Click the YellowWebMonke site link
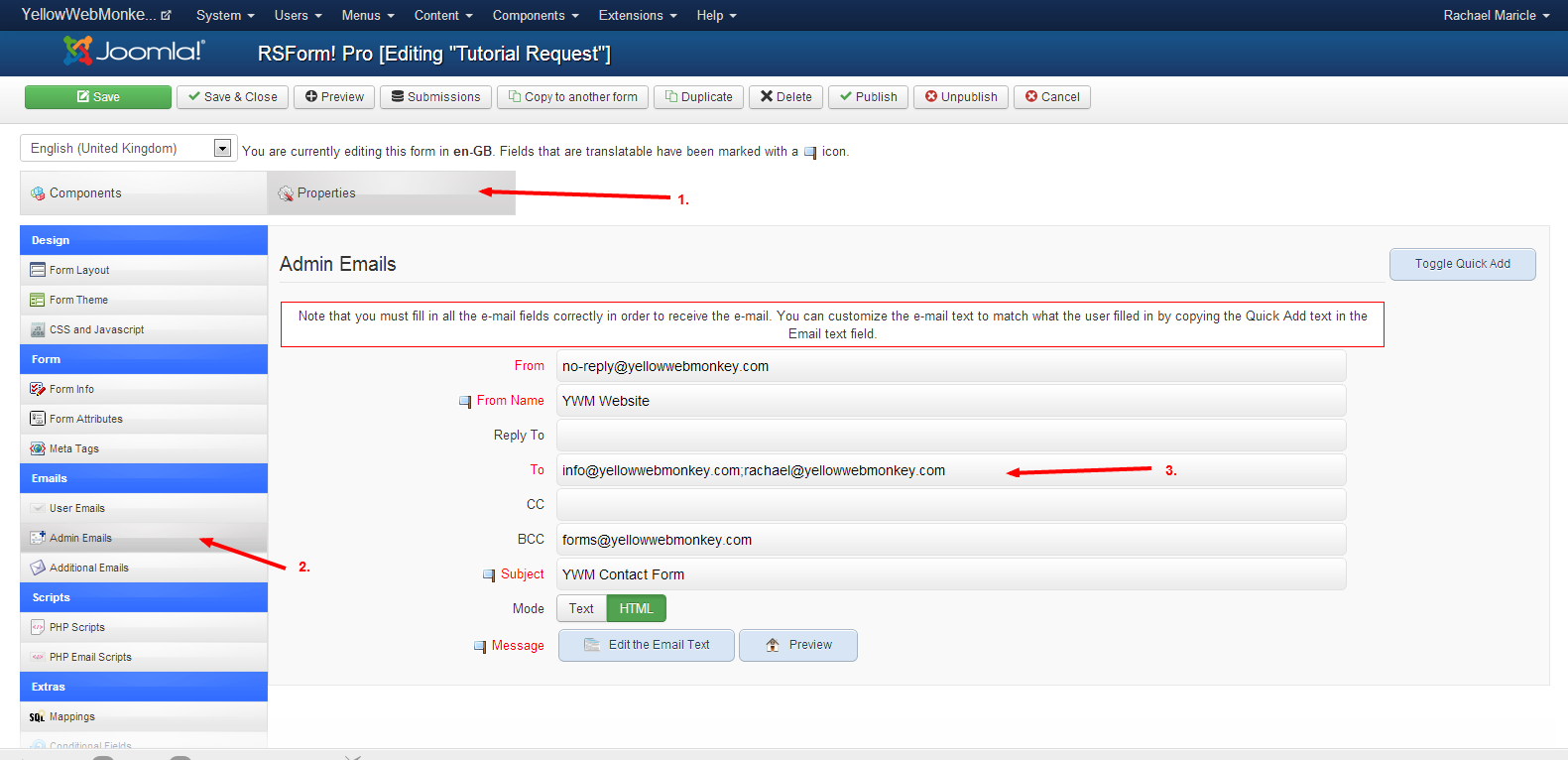The height and width of the screenshot is (760, 1568). [x=96, y=15]
